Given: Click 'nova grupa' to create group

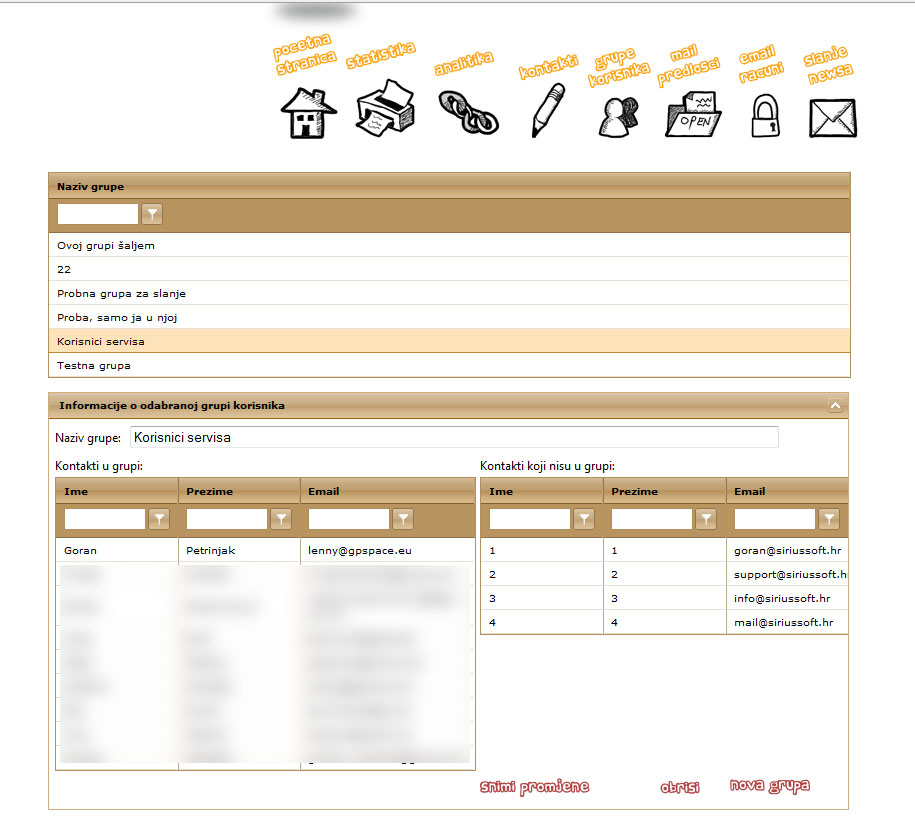Looking at the screenshot, I should point(770,786).
